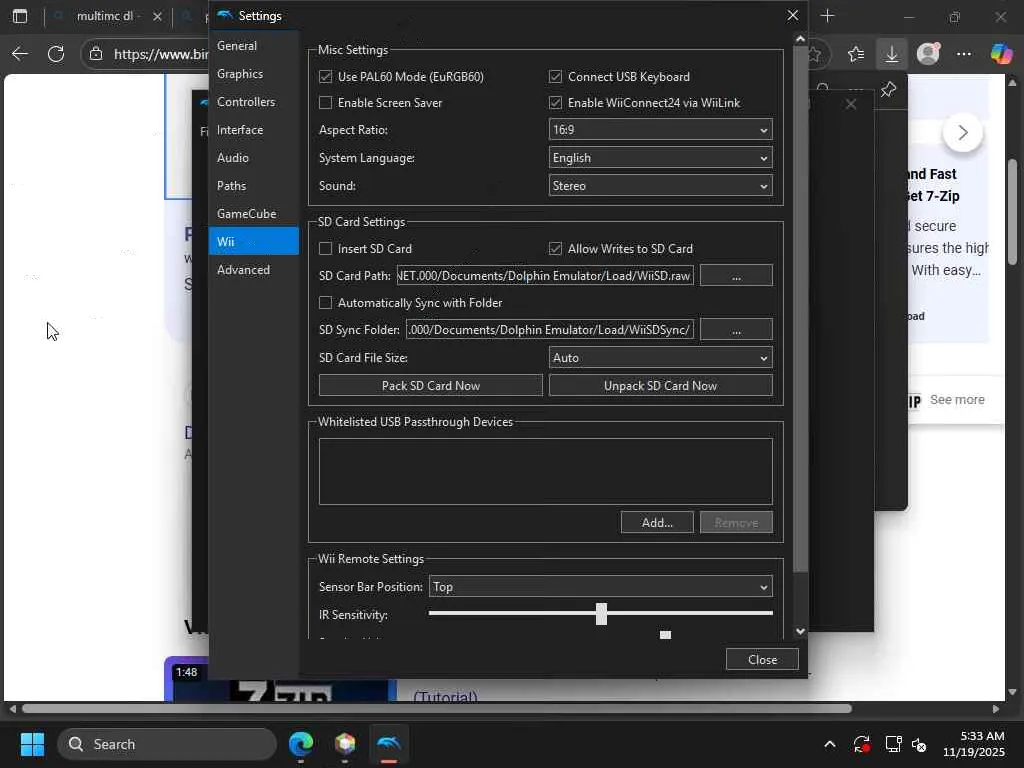
Task: Click Settings dialog scroll up arrow
Action: pos(801,39)
